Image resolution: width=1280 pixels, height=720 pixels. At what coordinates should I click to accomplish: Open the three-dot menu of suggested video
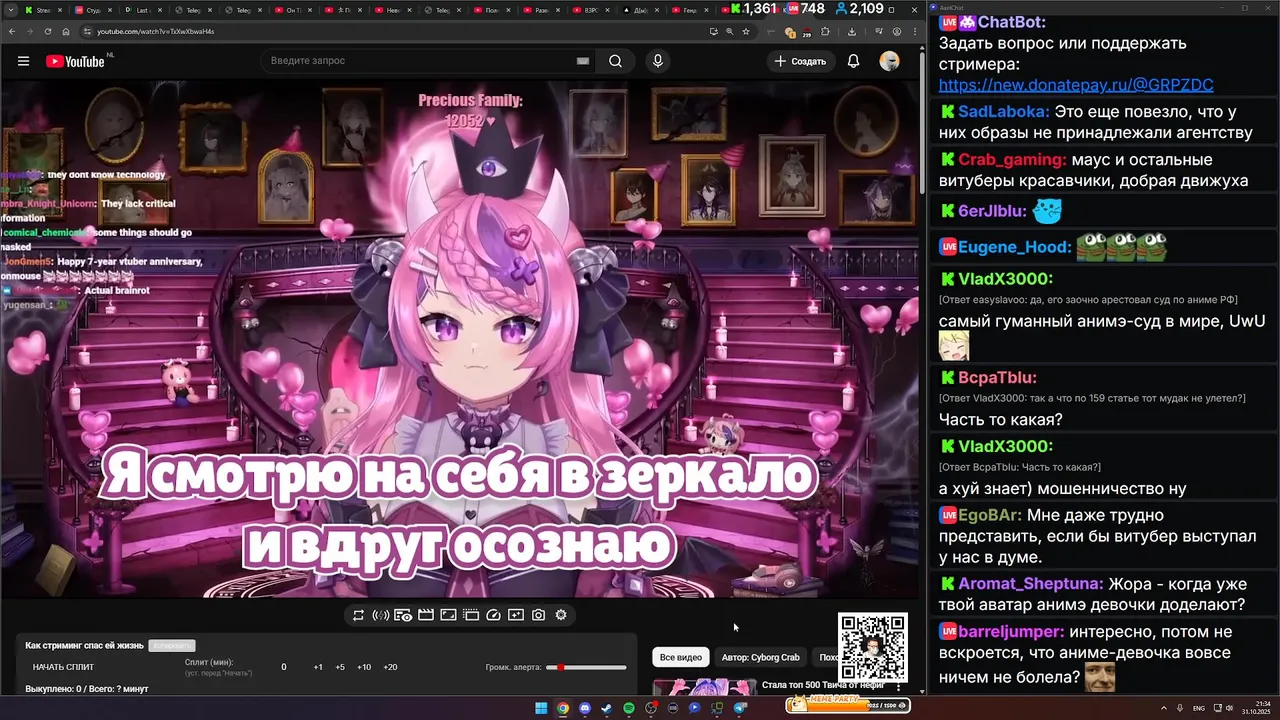[898, 687]
